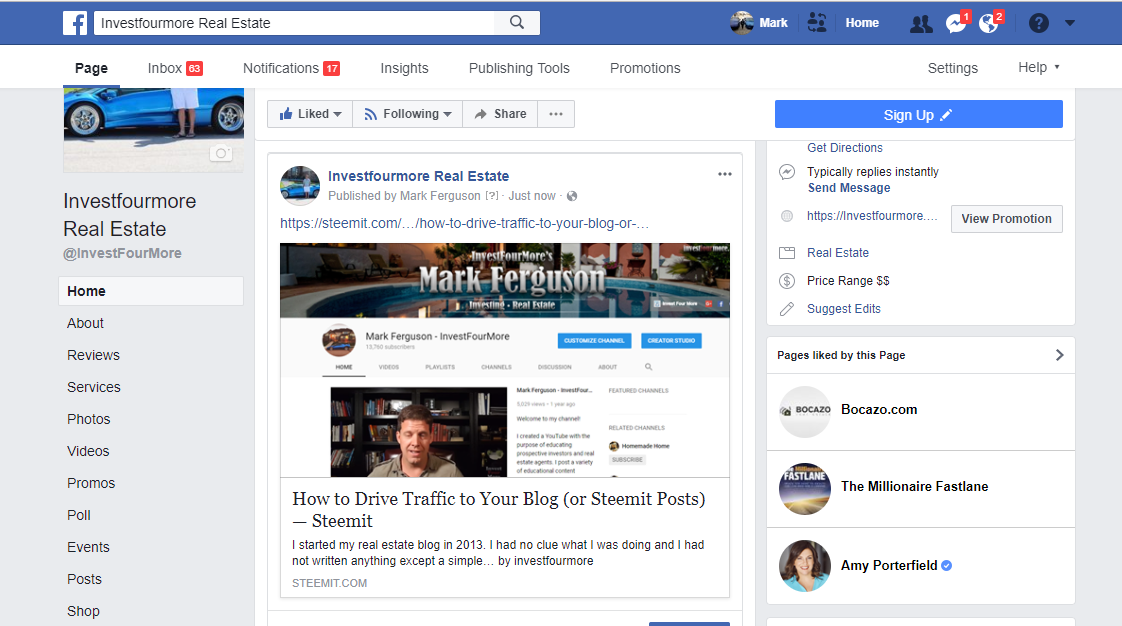
Task: Open the globe notifications icon
Action: [990, 23]
